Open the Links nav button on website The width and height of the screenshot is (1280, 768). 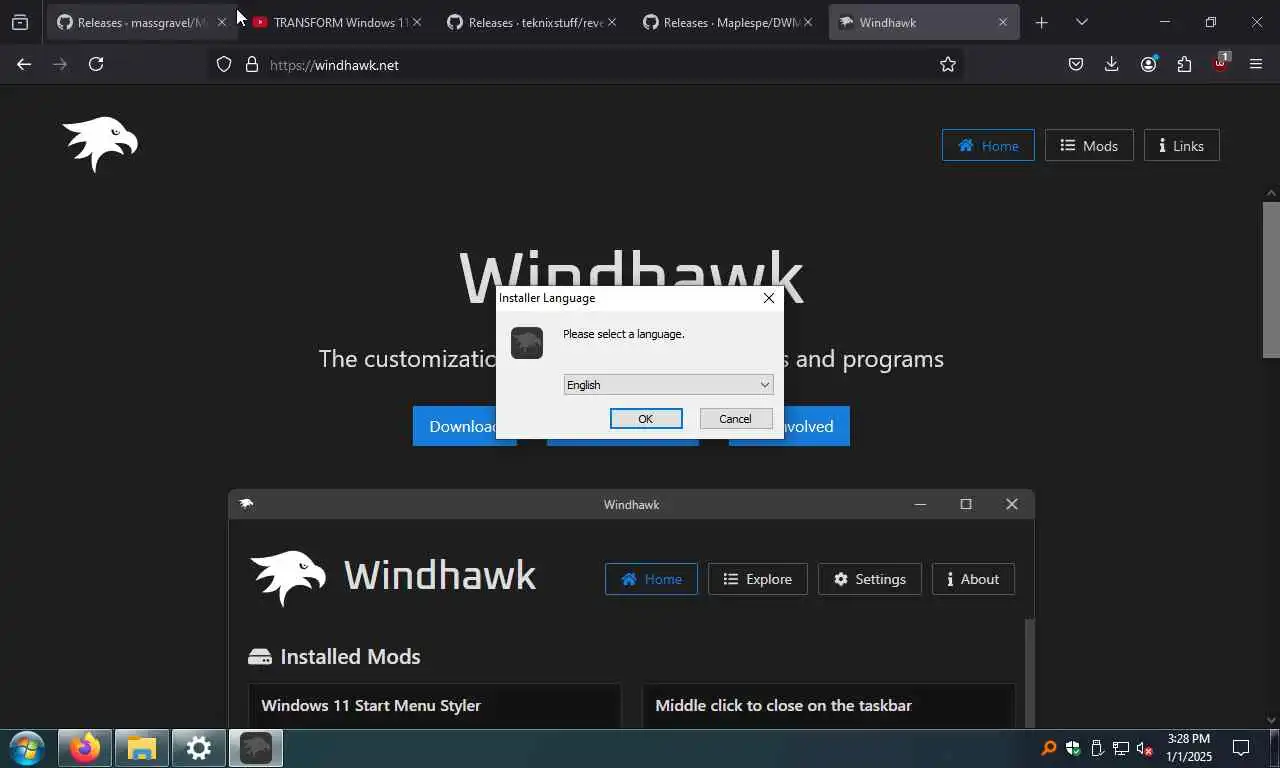click(1181, 146)
